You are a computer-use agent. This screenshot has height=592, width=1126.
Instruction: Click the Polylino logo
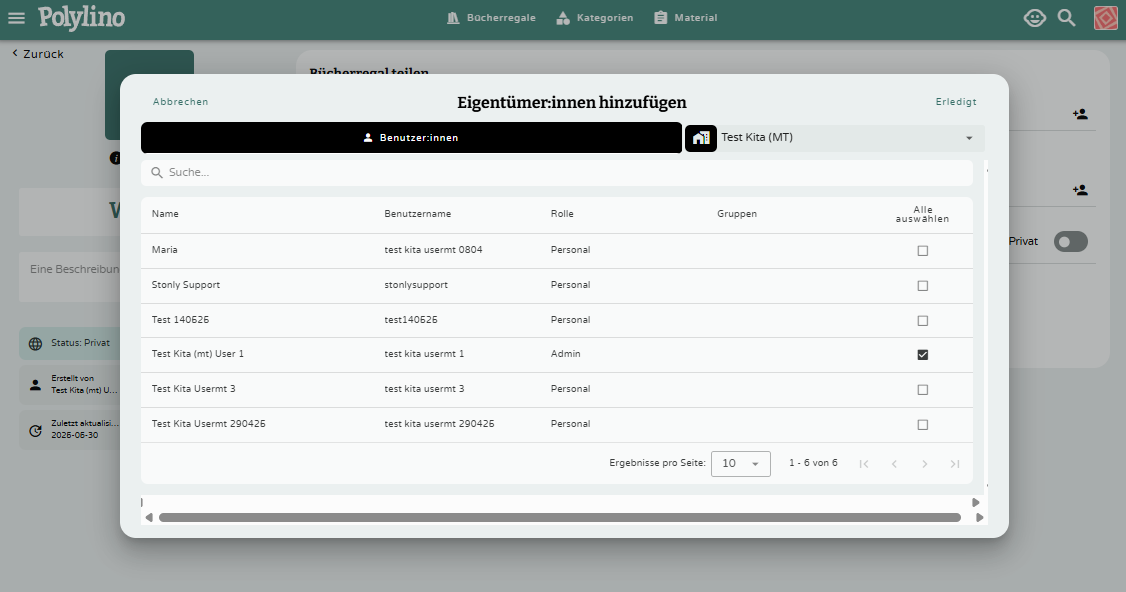click(x=81, y=18)
